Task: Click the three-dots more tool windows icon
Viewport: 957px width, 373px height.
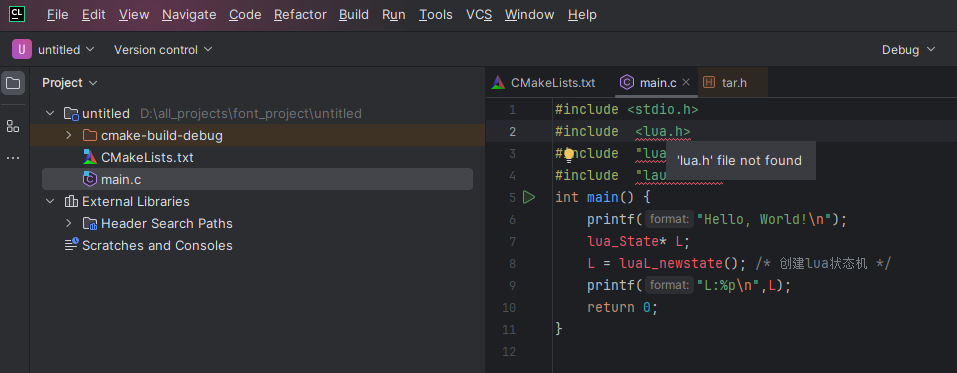Action: point(13,158)
